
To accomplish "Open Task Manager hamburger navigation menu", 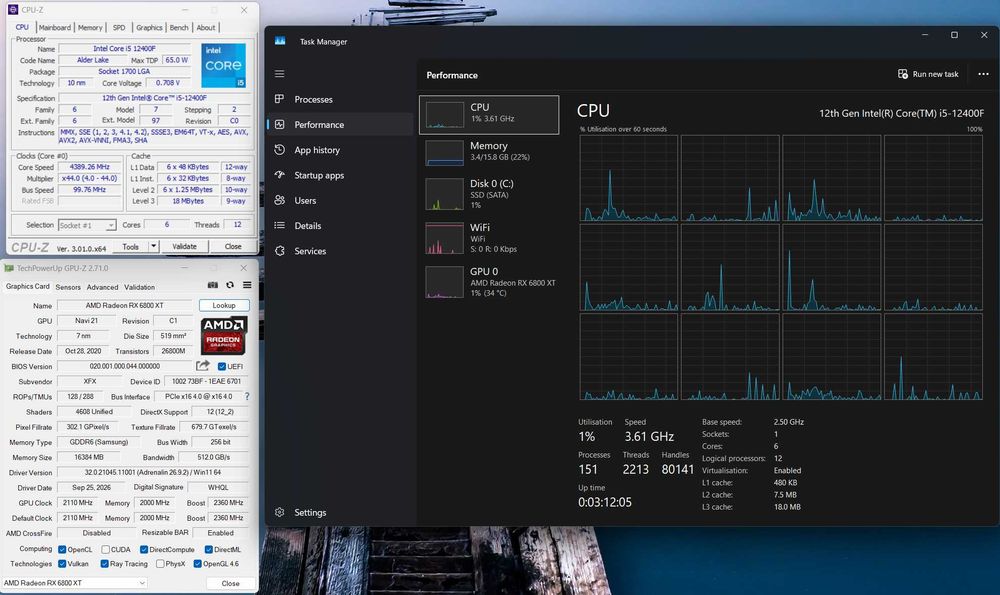I will [279, 74].
